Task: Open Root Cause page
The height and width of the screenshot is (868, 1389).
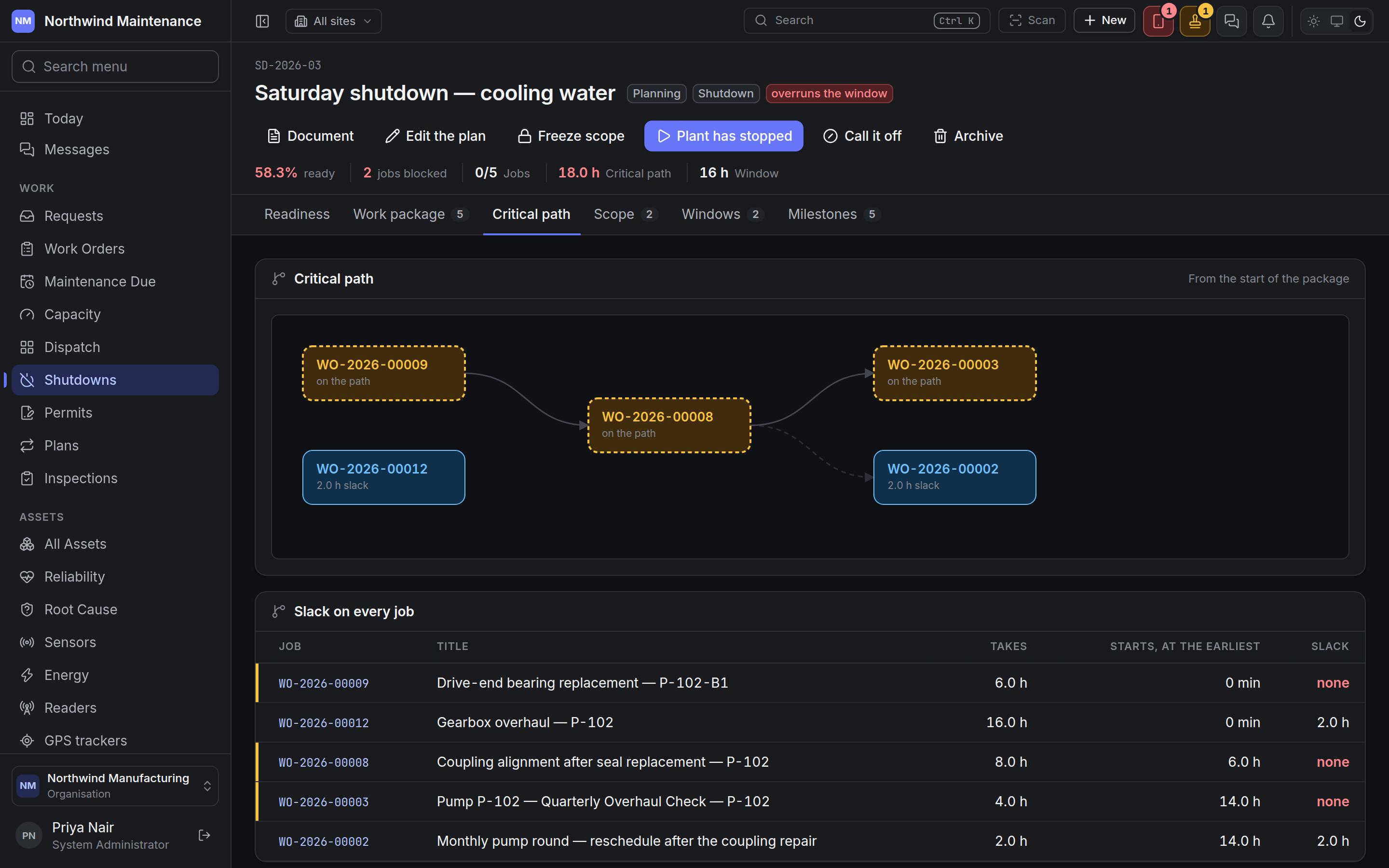Action: (x=115, y=609)
